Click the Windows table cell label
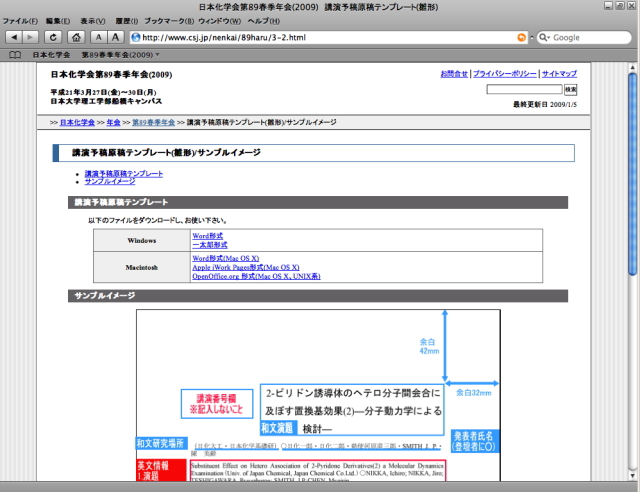 coord(142,240)
